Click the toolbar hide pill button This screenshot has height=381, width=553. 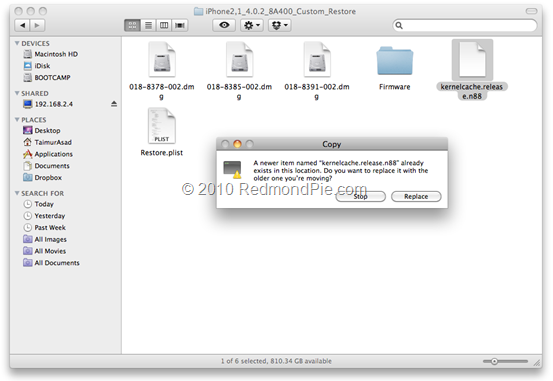pos(531,11)
